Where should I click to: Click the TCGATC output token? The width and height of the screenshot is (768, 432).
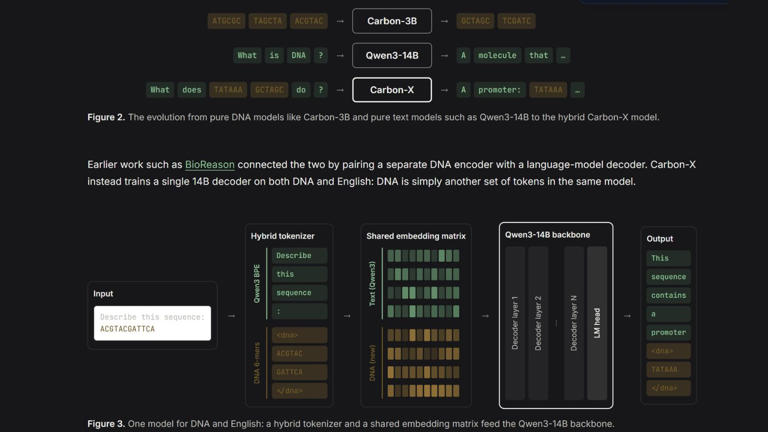coord(516,21)
